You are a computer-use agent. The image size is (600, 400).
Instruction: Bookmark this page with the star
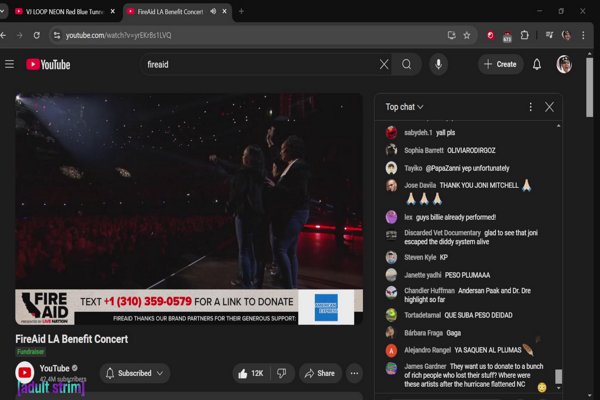click(x=467, y=35)
